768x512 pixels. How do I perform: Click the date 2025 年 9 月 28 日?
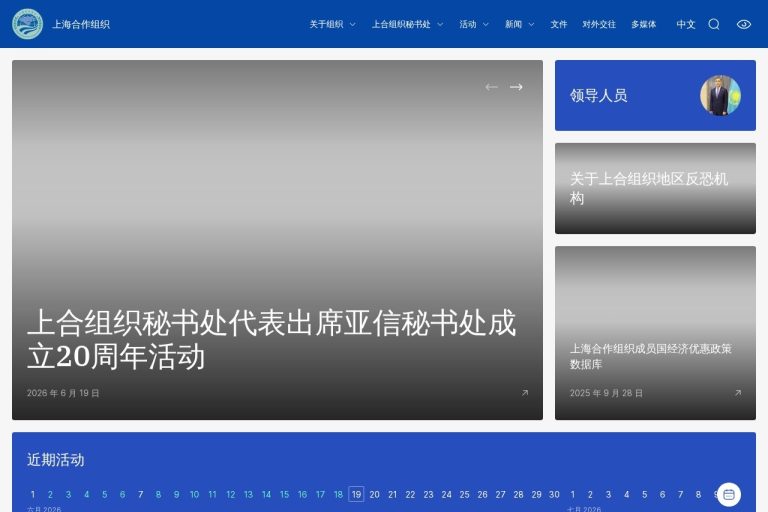(x=606, y=393)
